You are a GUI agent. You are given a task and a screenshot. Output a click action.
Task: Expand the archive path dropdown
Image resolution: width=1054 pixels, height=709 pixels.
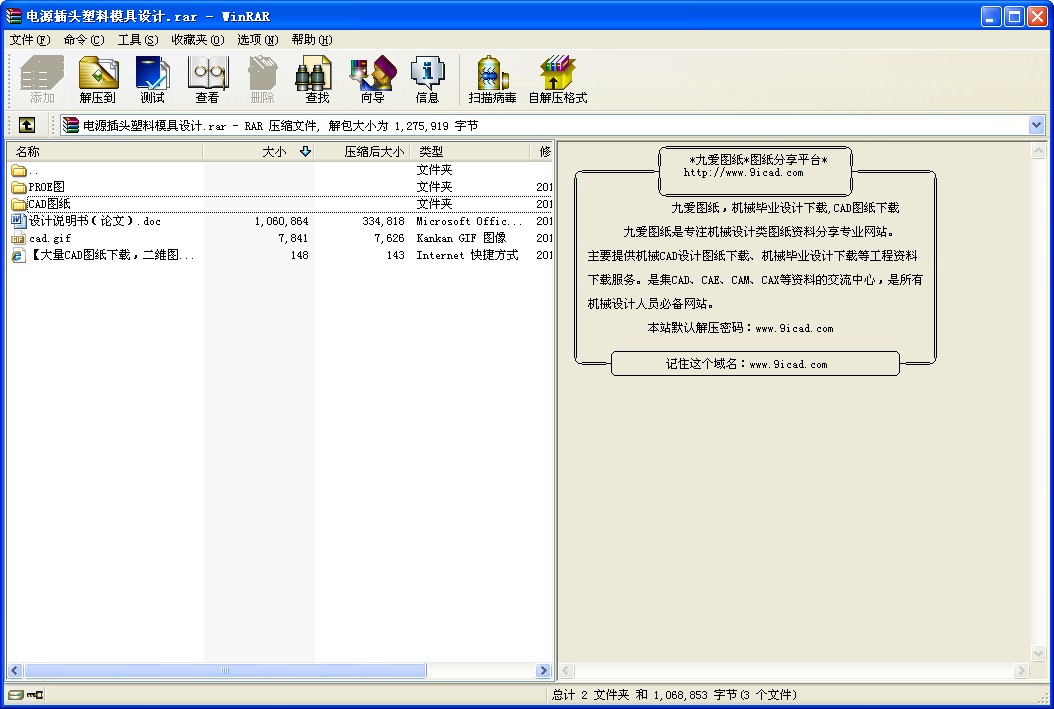pos(1036,125)
